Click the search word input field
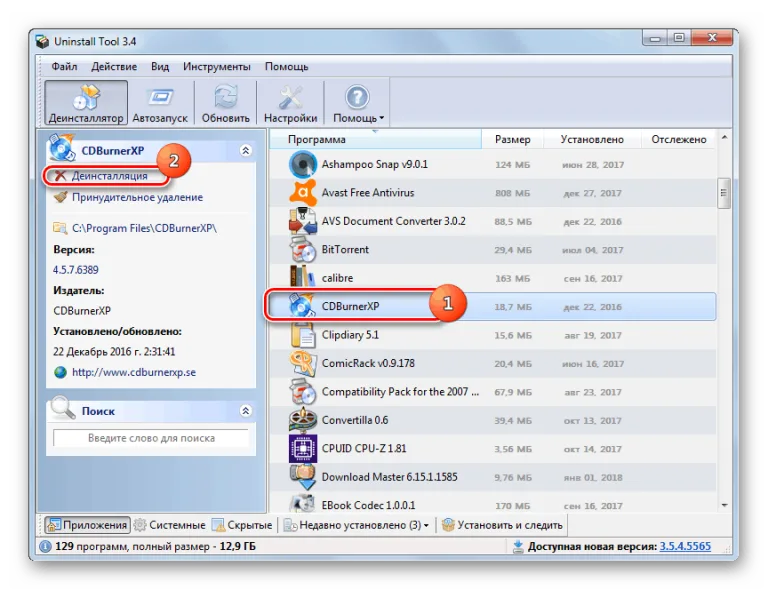This screenshot has height=590, width=768. coord(151,438)
